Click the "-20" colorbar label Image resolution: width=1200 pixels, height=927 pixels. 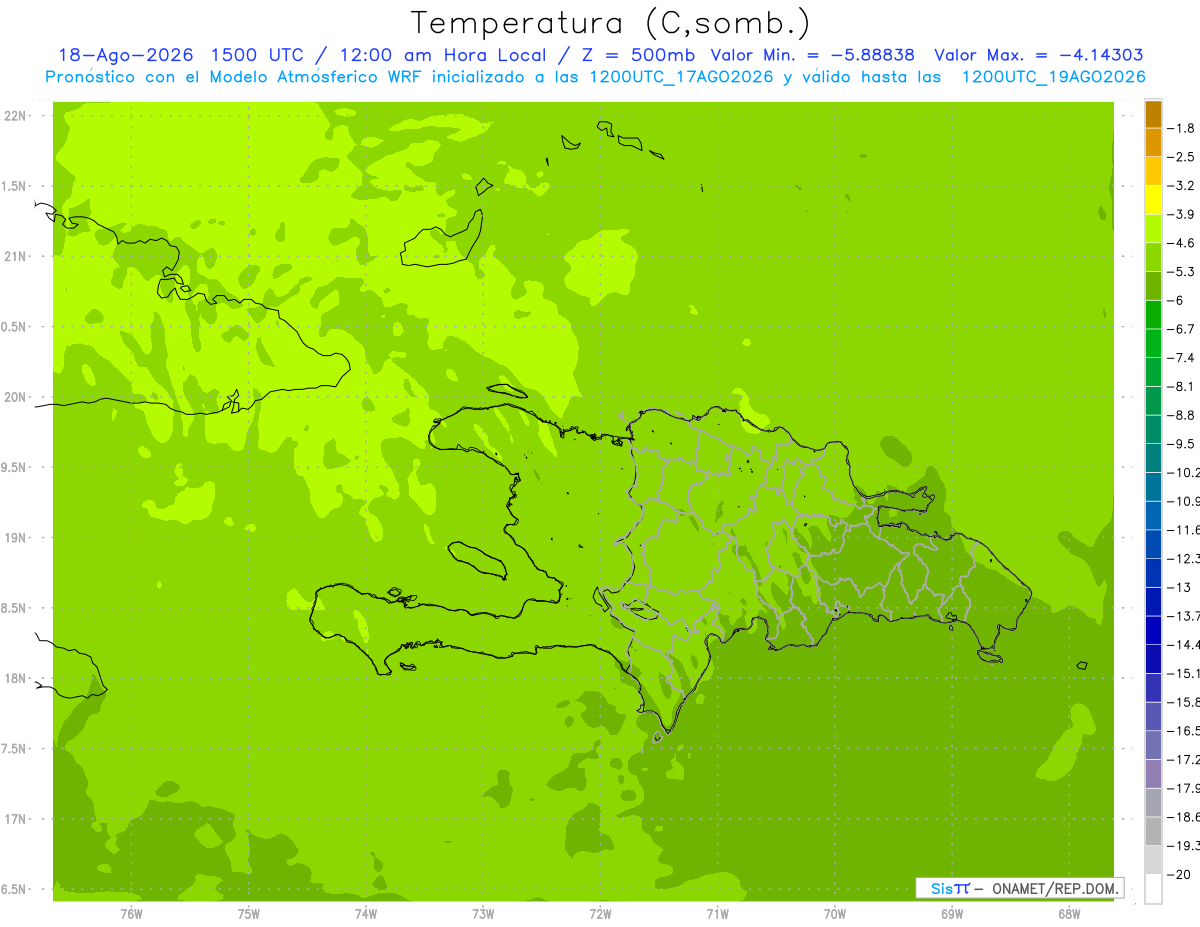click(x=1180, y=875)
